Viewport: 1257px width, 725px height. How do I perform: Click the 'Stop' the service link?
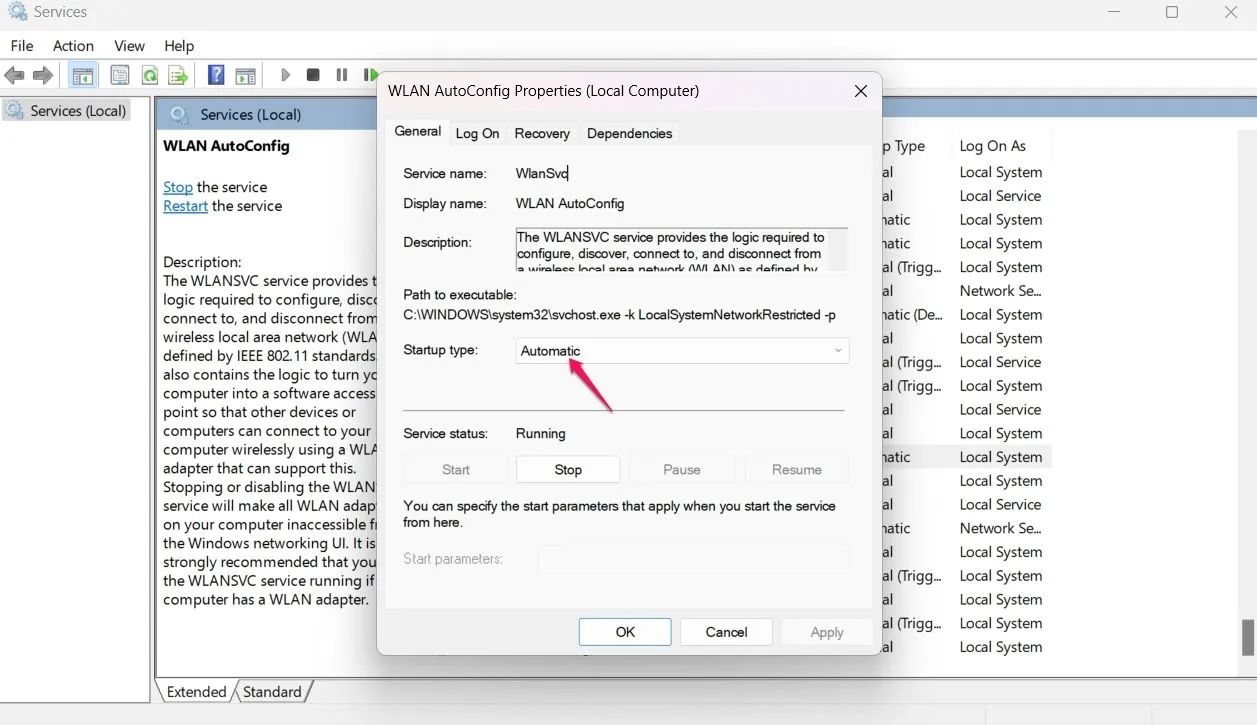coord(178,187)
